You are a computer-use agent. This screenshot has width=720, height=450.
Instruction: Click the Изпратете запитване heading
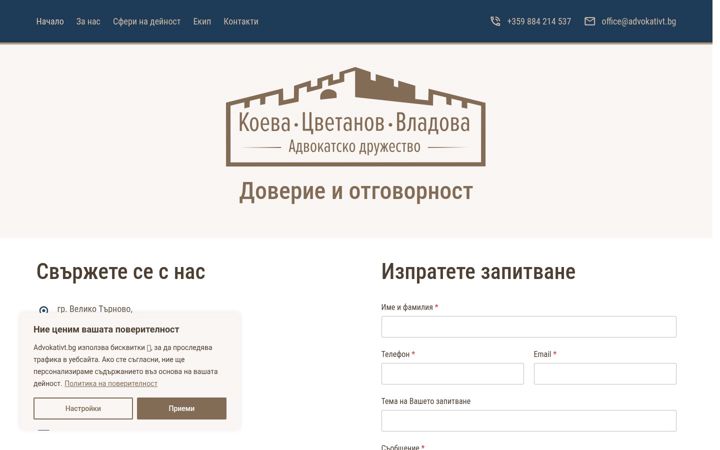pyautogui.click(x=478, y=271)
